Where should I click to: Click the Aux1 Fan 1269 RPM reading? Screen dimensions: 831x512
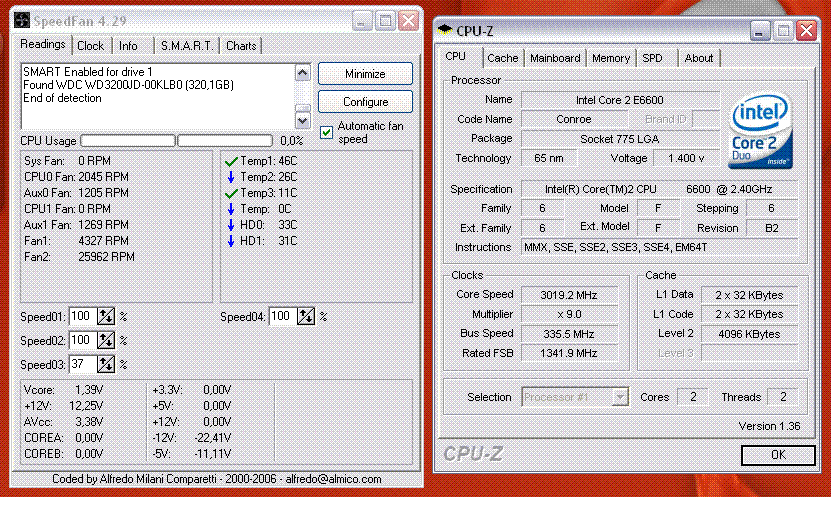tap(76, 225)
